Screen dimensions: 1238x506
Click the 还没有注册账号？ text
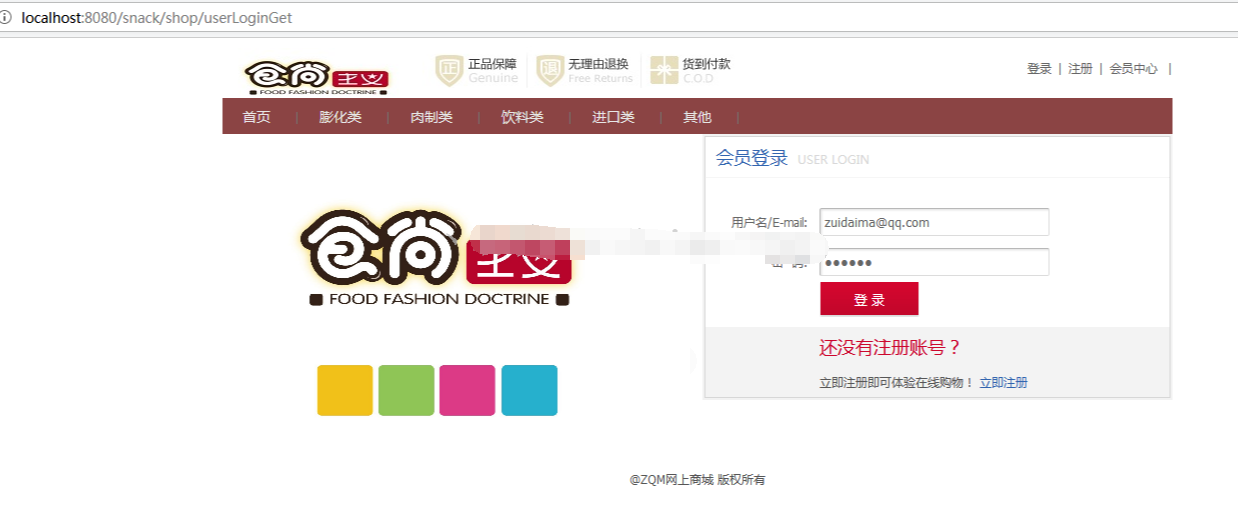pos(891,348)
